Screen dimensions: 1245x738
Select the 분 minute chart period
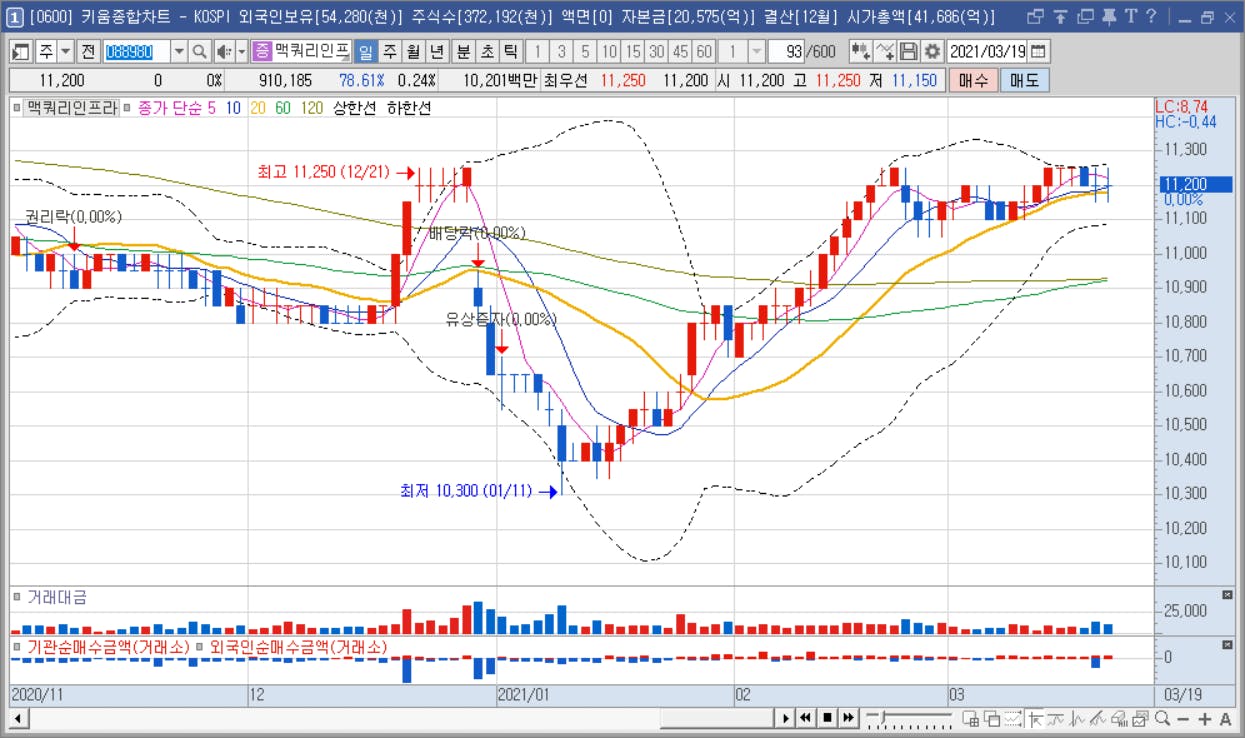[463, 51]
